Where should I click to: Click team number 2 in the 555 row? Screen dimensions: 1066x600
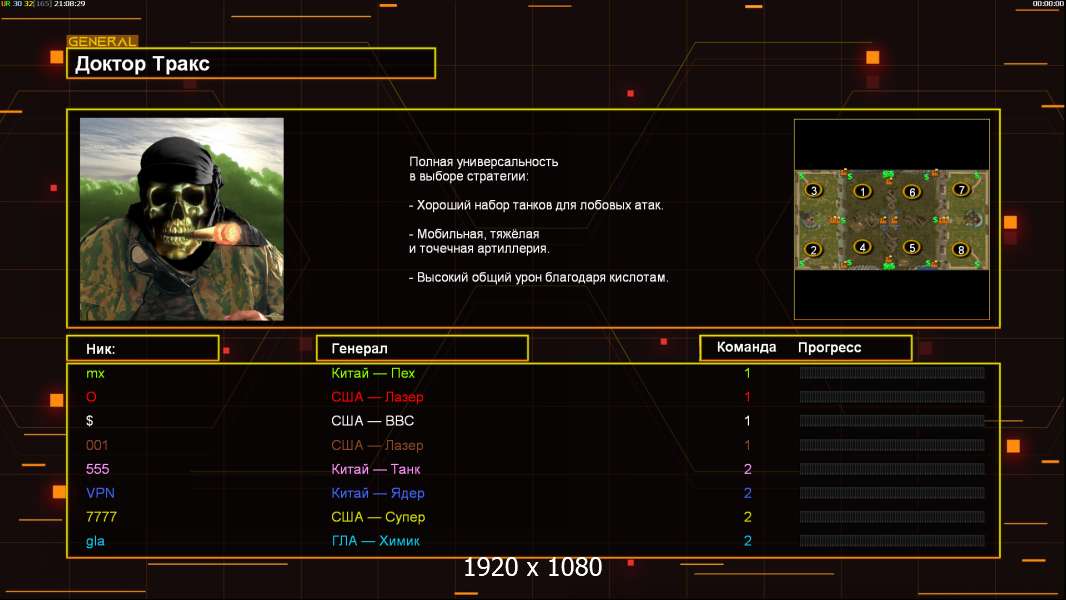pyautogui.click(x=748, y=469)
